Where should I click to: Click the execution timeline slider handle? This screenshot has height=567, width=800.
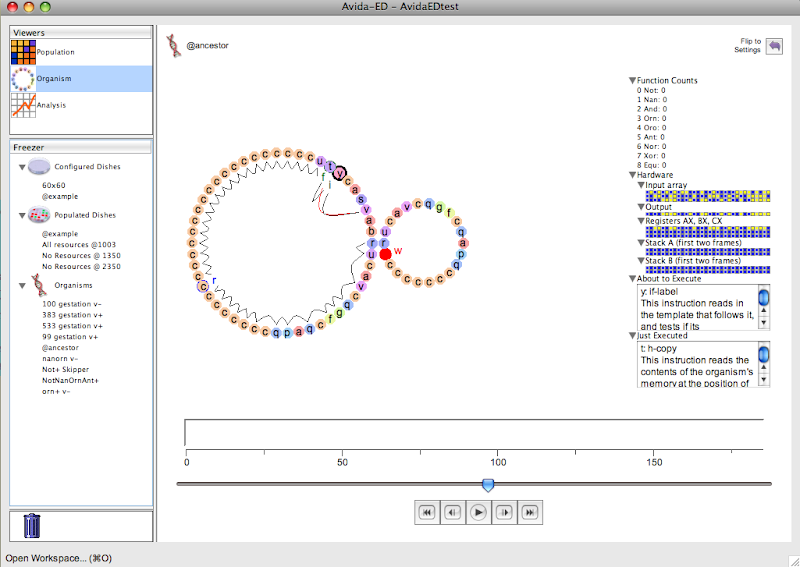487,485
